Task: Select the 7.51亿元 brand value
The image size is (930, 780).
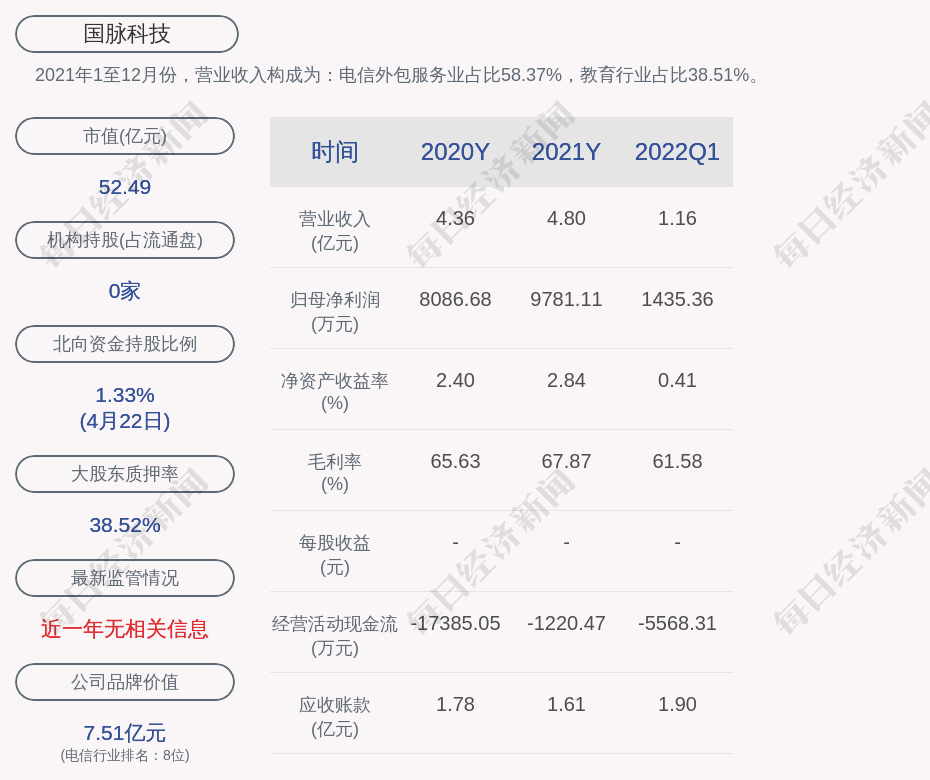Action: click(x=125, y=733)
